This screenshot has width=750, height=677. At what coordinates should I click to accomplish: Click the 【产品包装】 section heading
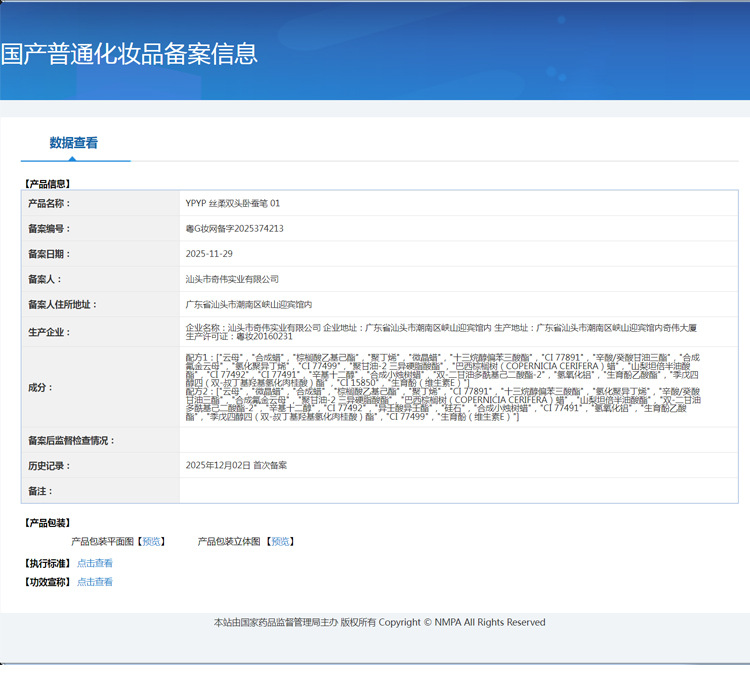(x=48, y=522)
